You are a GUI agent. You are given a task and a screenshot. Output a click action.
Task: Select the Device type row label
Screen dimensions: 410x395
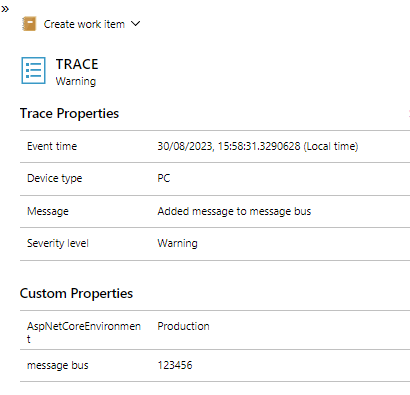[55, 178]
